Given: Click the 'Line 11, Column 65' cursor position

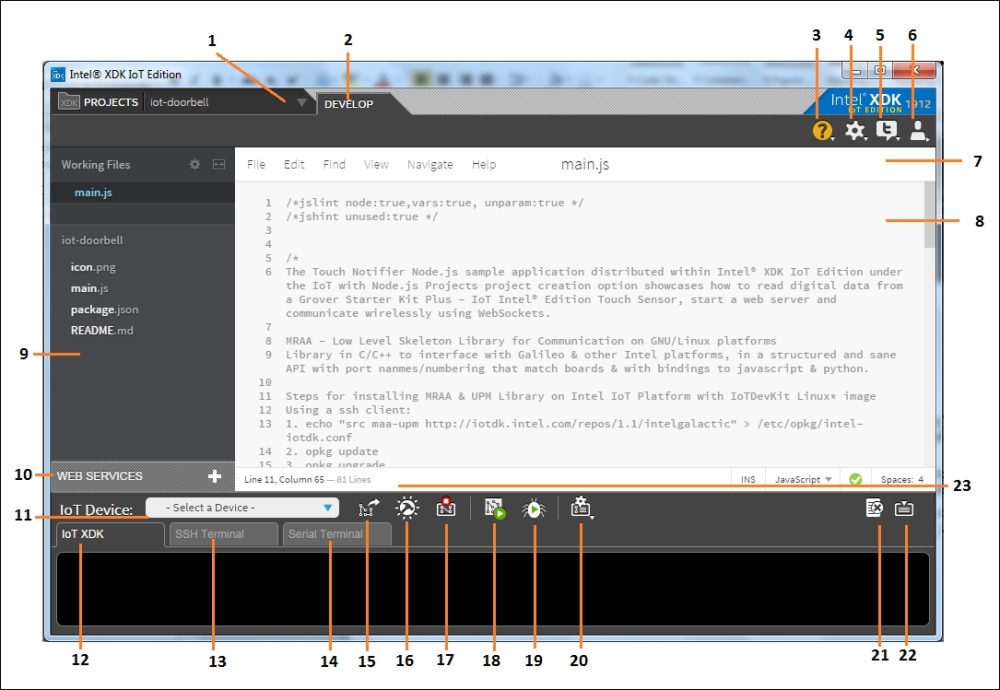Looking at the screenshot, I should (284, 480).
